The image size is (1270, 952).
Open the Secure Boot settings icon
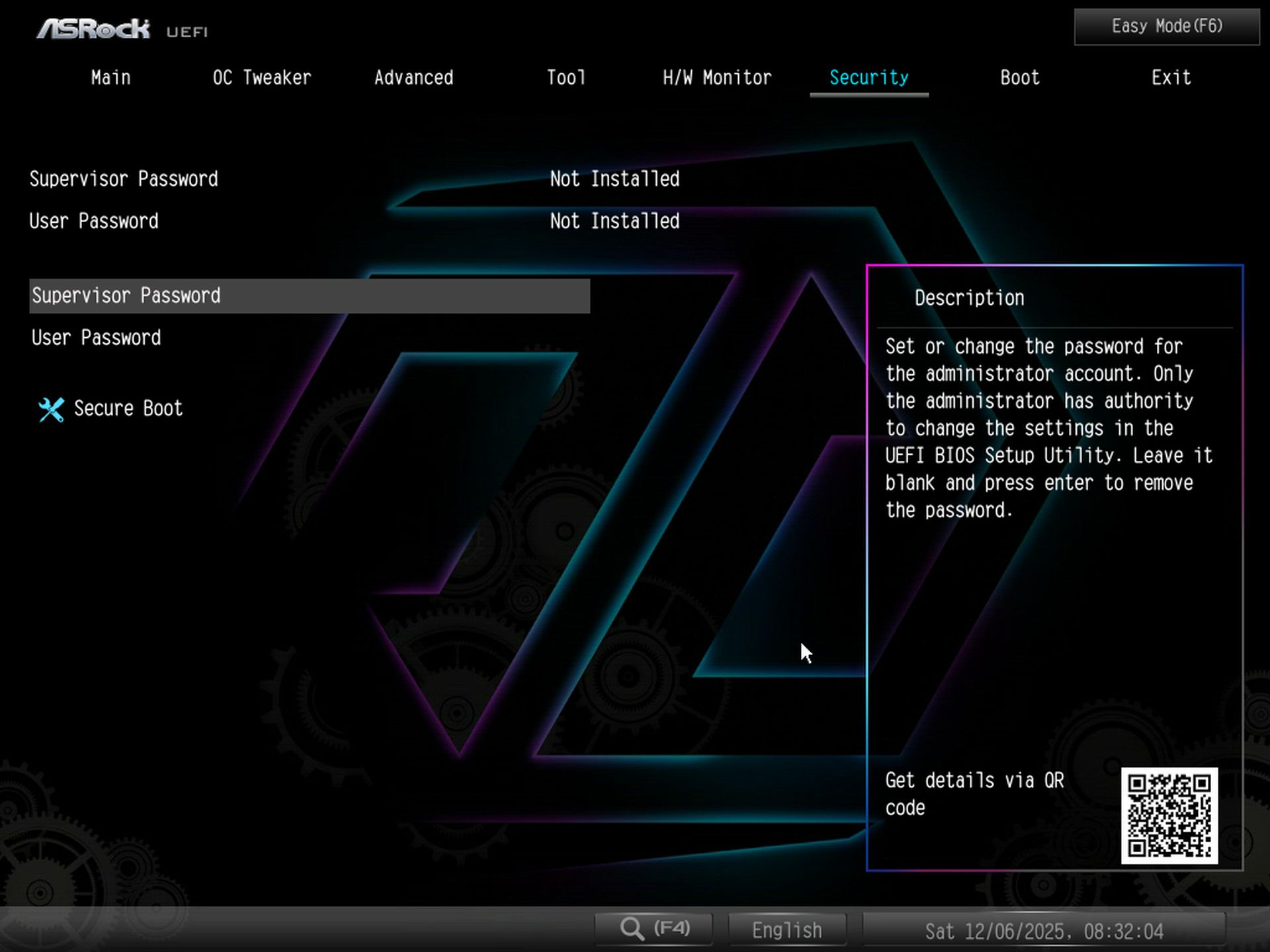[51, 409]
